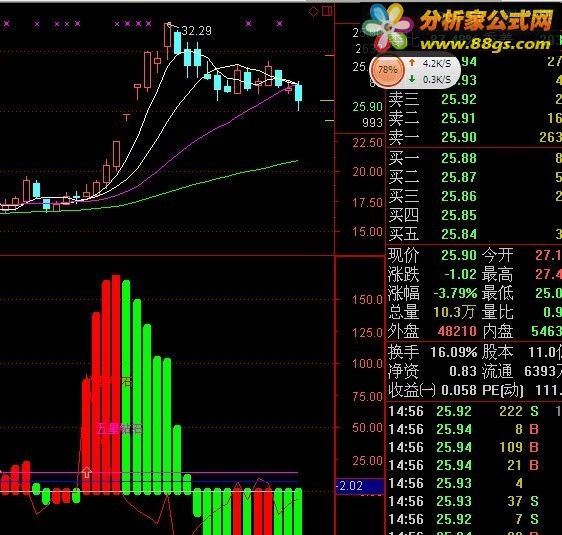The image size is (562, 535).
Task: Click the 换手 16.09% turnover value
Action: pos(453,352)
